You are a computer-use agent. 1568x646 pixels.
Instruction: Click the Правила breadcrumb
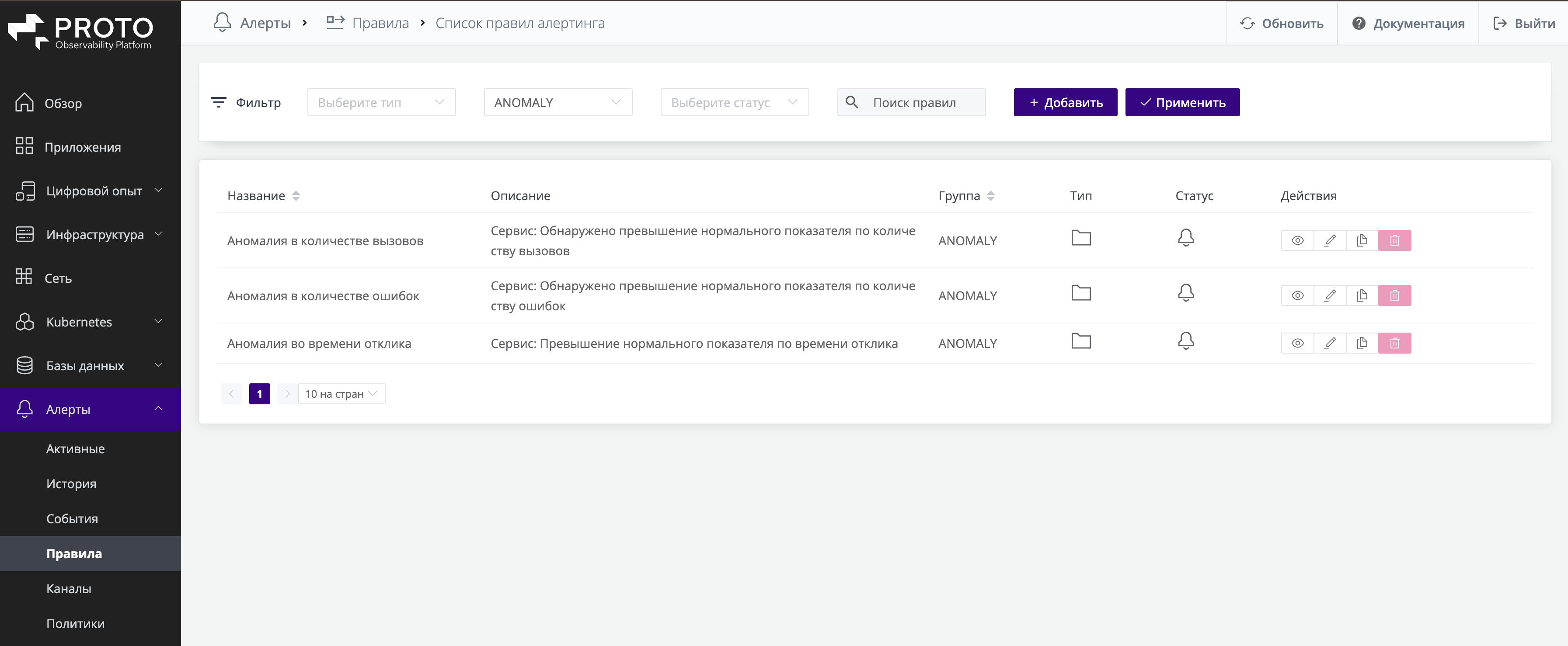point(368,23)
